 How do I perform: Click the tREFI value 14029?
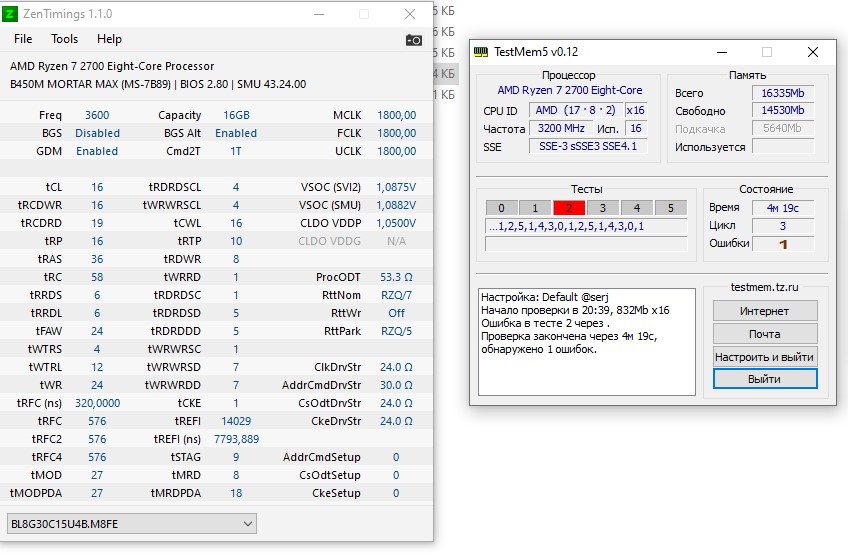236,421
